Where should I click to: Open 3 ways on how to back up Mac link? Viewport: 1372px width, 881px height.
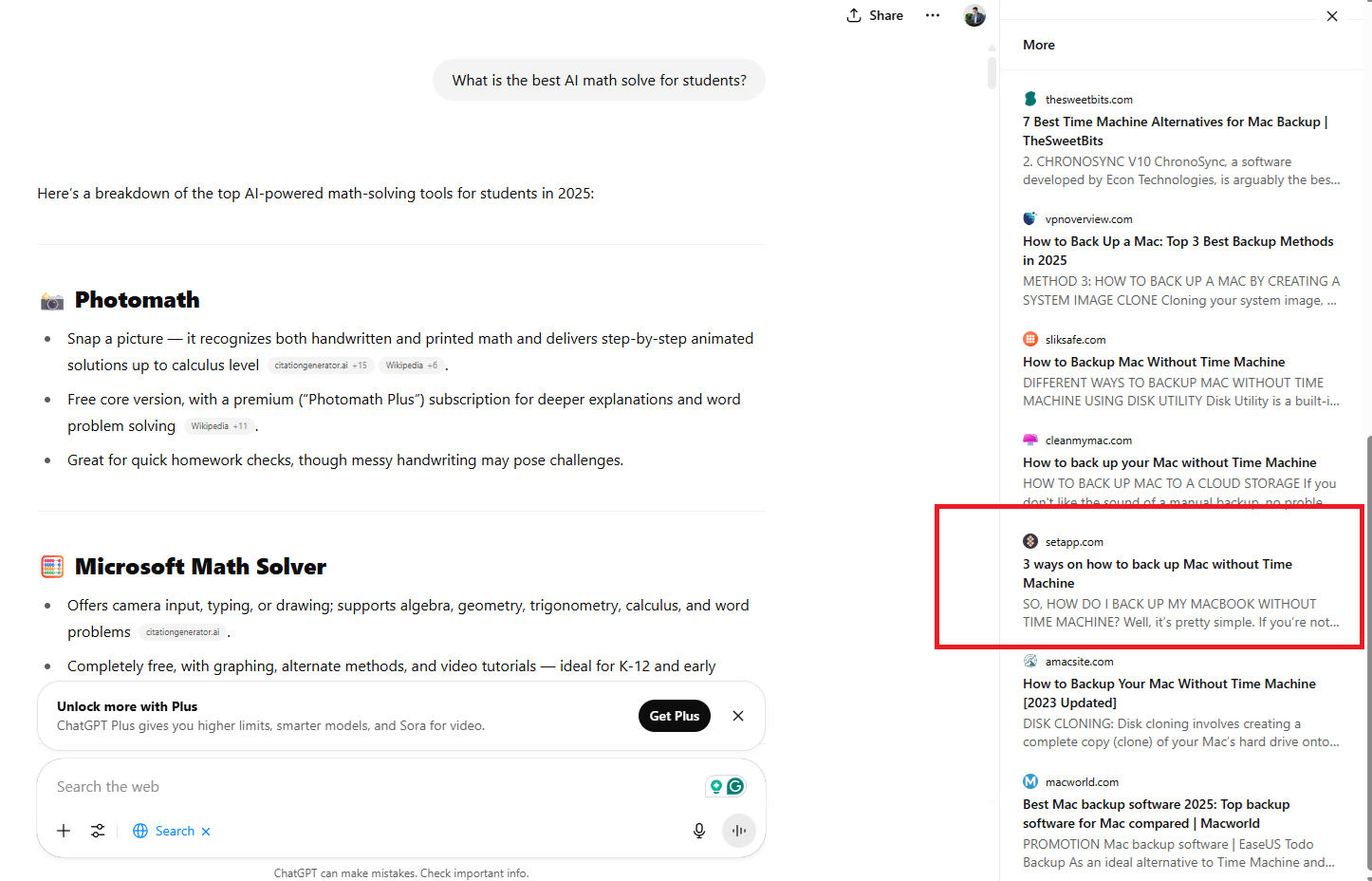[1158, 573]
